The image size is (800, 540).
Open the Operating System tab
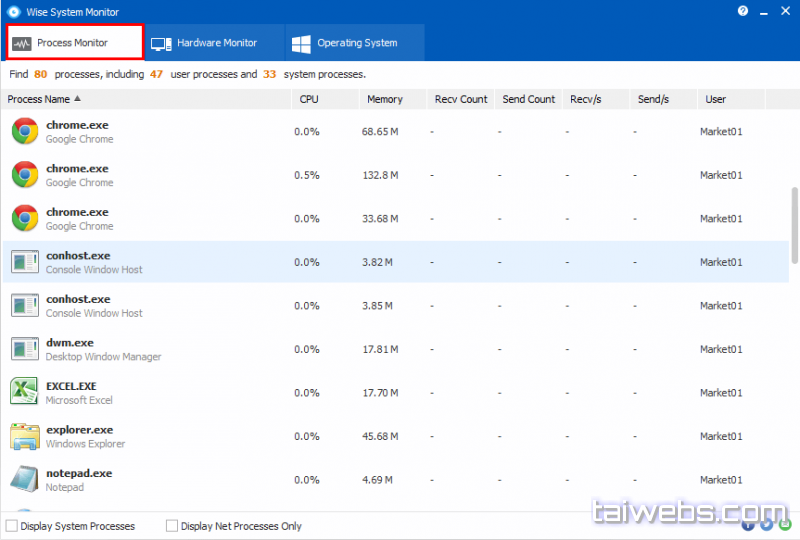345,43
